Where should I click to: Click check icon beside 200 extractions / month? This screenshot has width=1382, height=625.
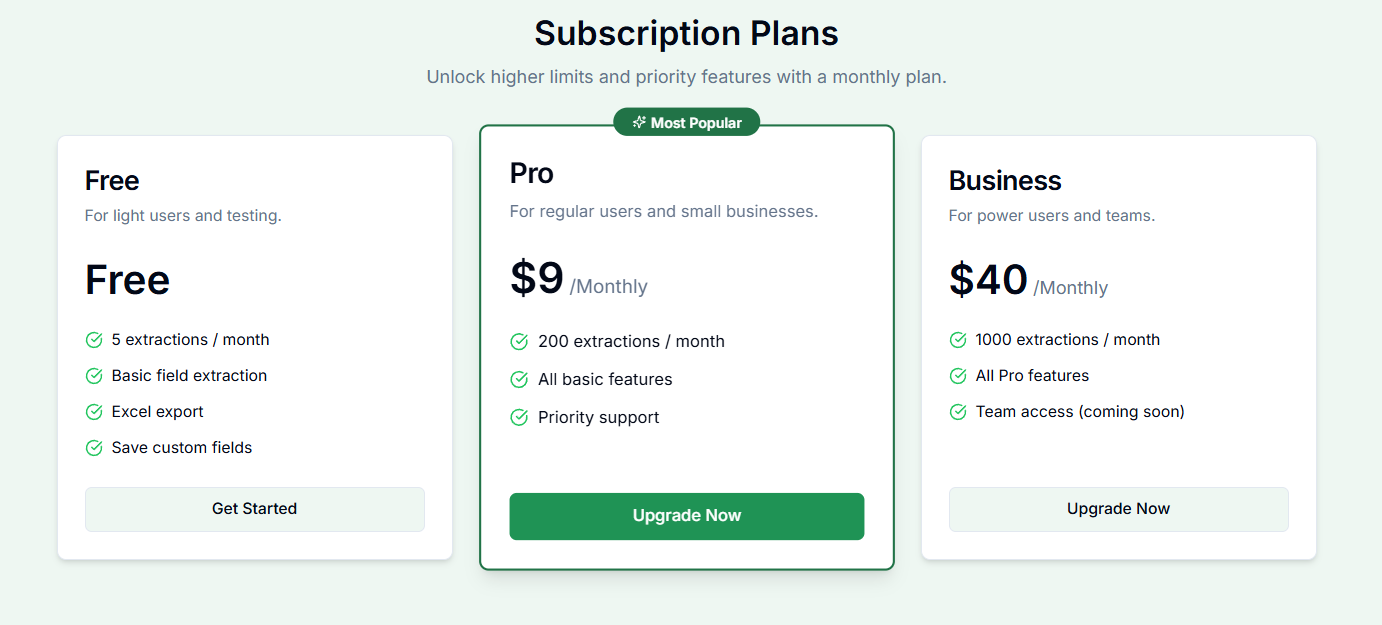(519, 342)
